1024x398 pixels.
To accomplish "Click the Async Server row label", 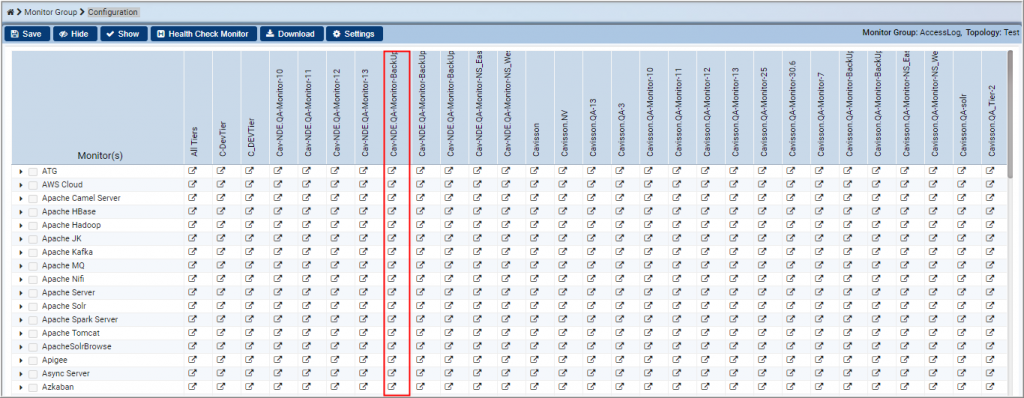I will [x=66, y=373].
